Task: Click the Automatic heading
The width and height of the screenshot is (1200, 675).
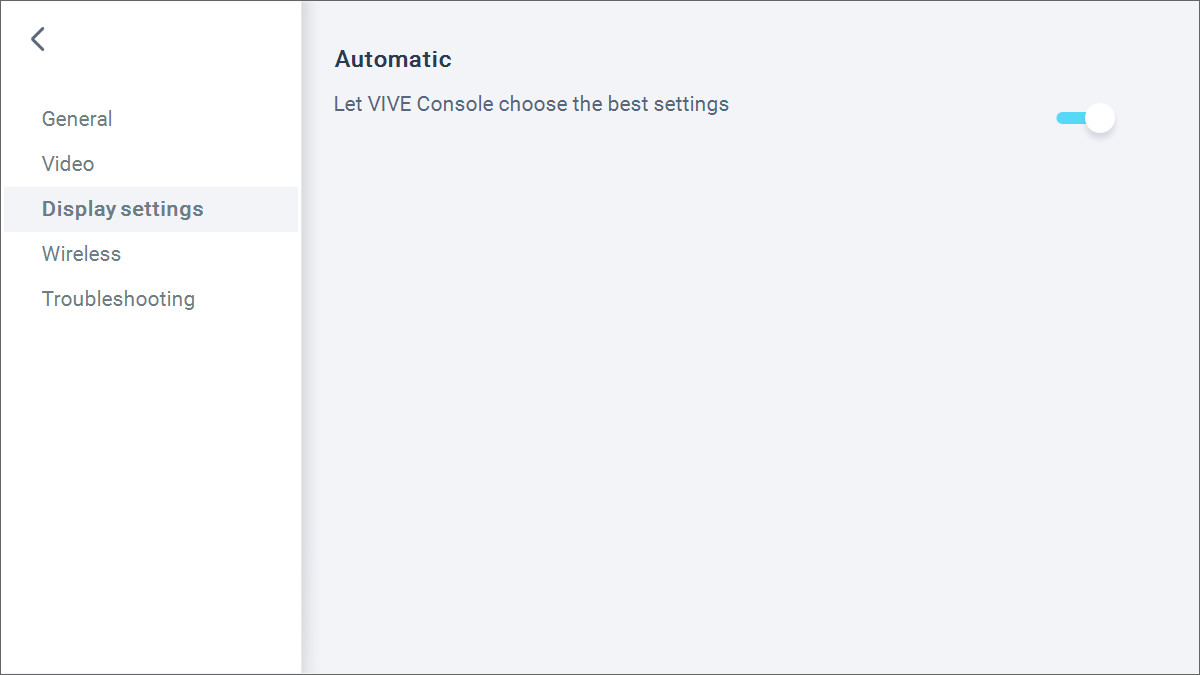Action: coord(393,59)
